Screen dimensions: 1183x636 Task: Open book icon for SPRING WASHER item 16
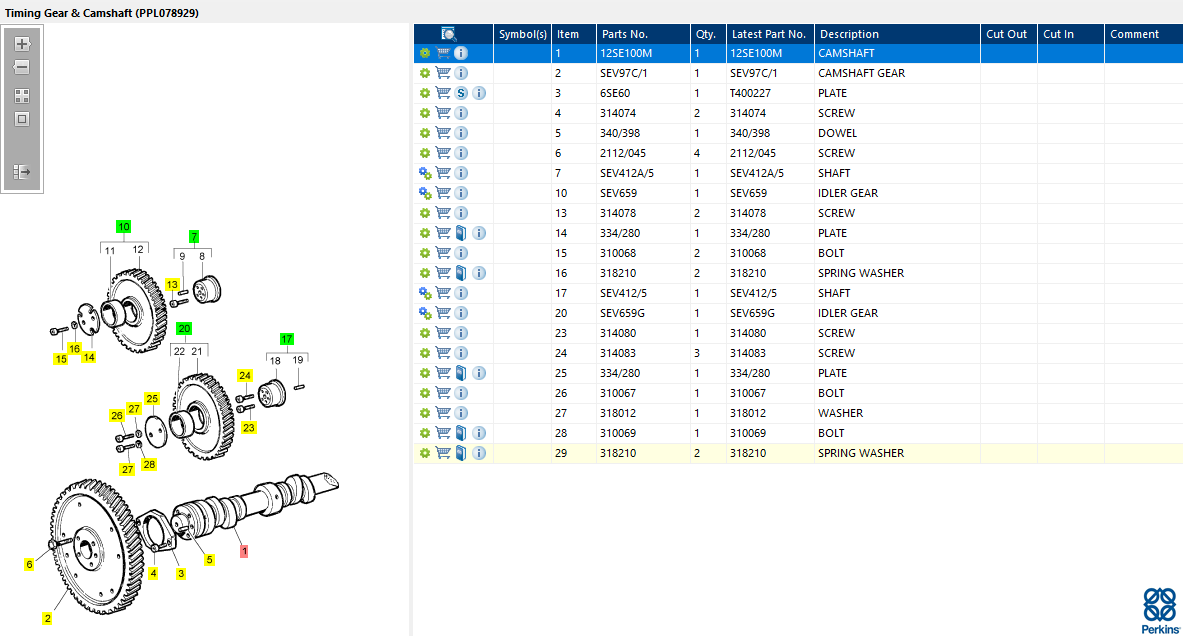pyautogui.click(x=461, y=273)
